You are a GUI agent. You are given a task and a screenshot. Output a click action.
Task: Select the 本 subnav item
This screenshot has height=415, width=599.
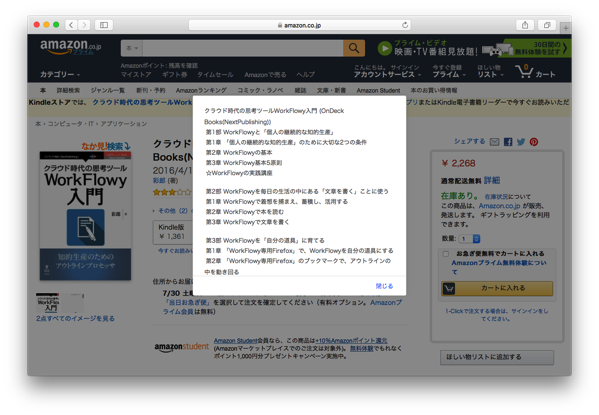click(x=43, y=90)
